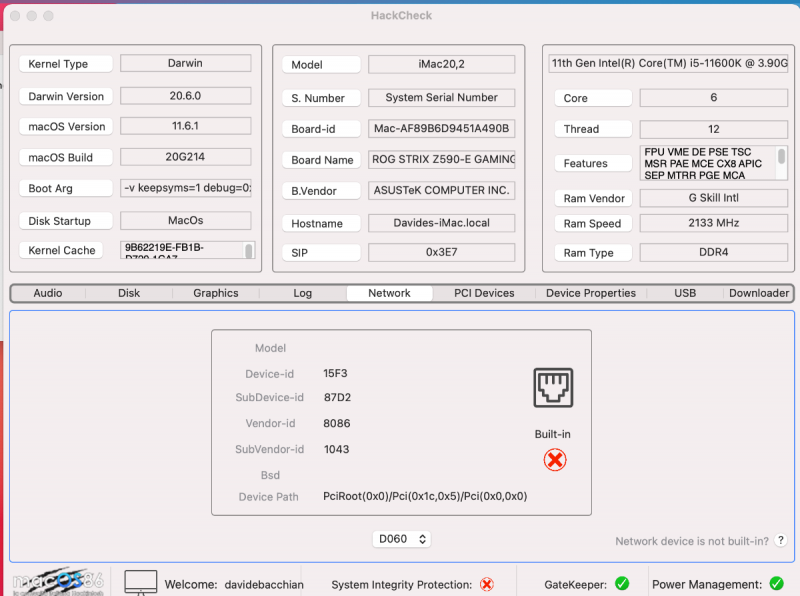Click the Boot Arg value field
Viewport: 800px width, 596px height.
pyautogui.click(x=186, y=188)
